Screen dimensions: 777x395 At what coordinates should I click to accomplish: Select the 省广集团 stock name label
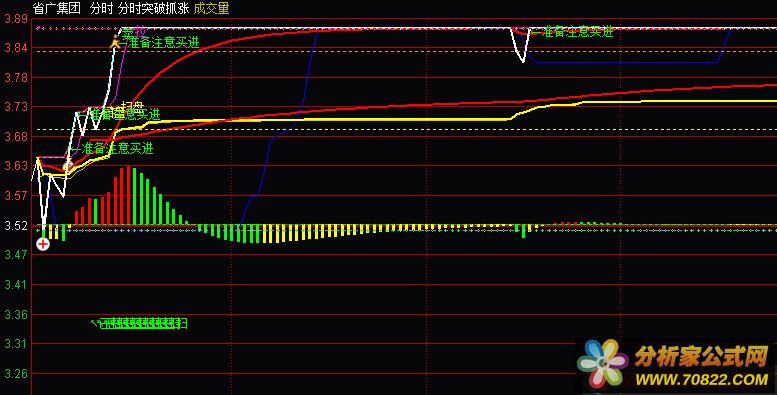(x=56, y=8)
